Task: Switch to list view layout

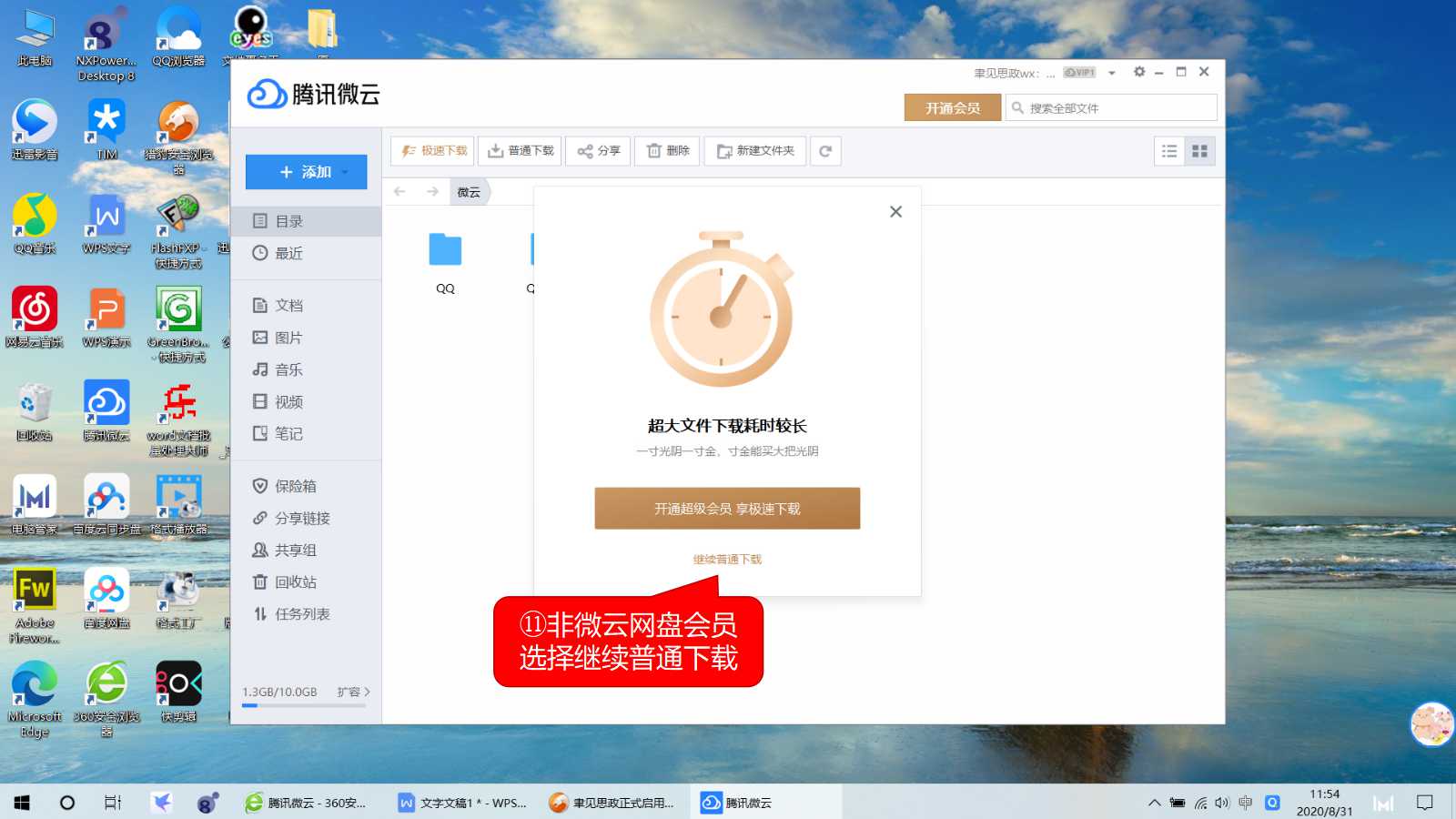Action: (x=1169, y=151)
